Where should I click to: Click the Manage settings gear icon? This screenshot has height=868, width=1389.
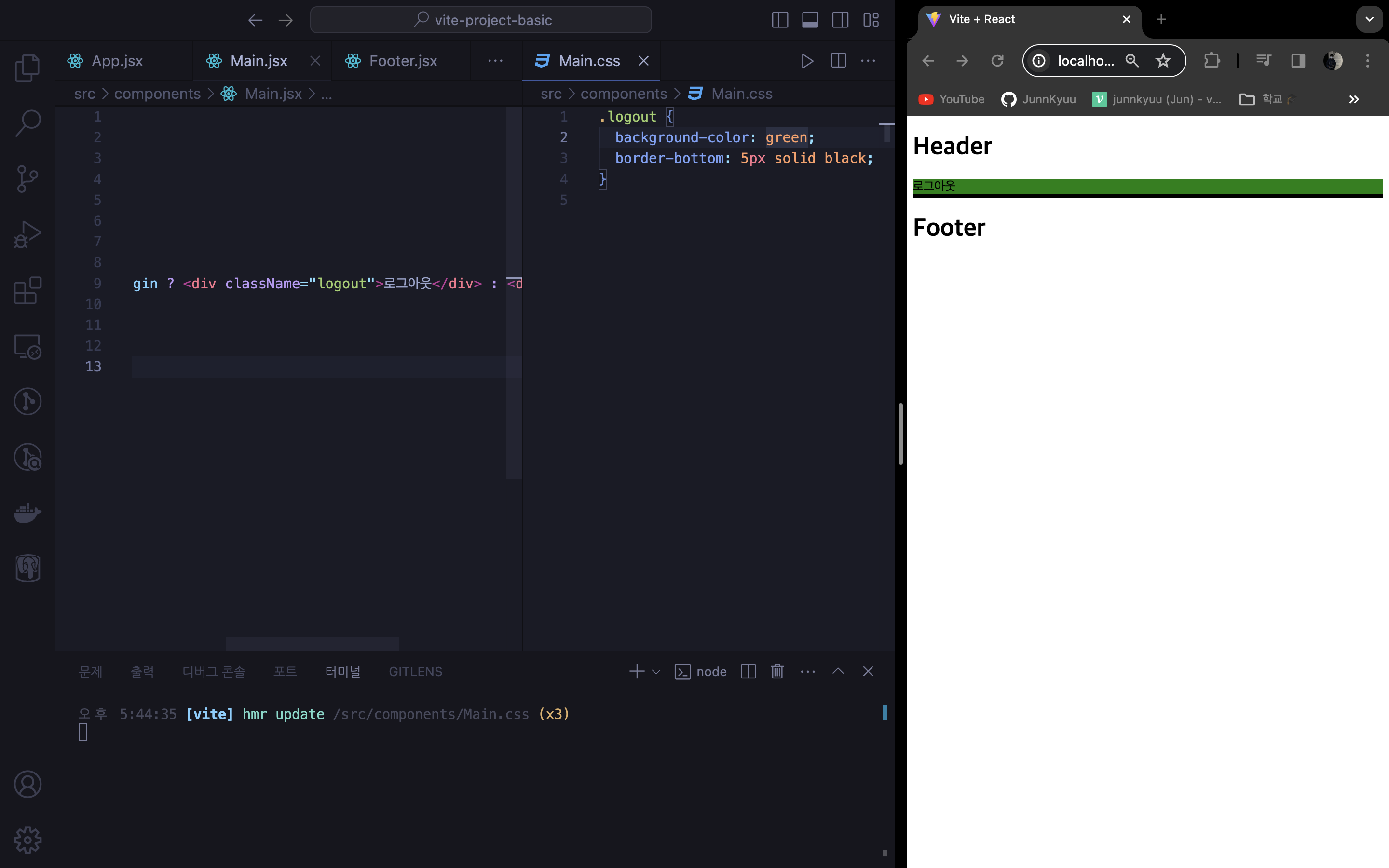[x=27, y=840]
